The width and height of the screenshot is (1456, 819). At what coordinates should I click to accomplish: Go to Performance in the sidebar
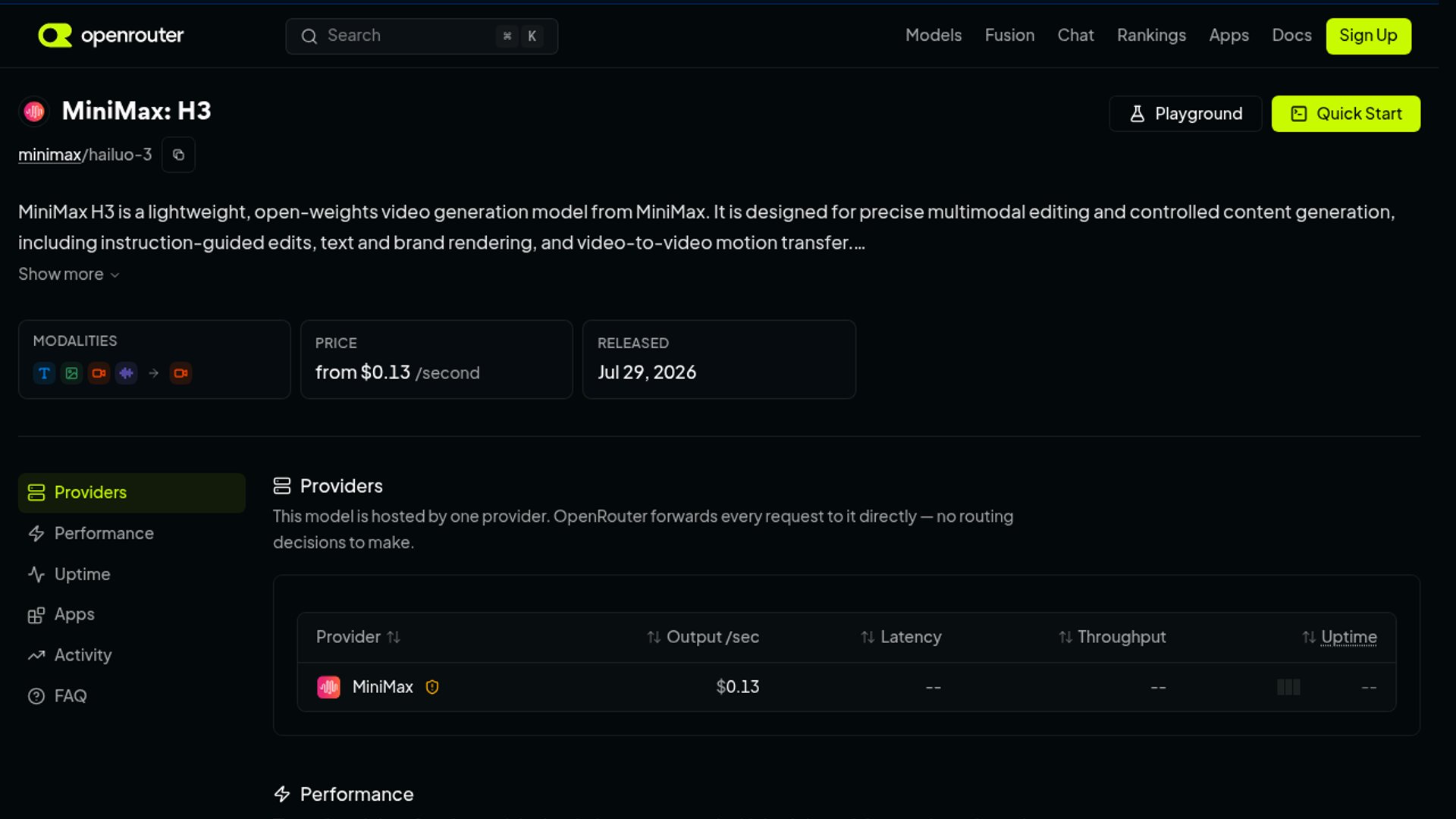[132, 534]
